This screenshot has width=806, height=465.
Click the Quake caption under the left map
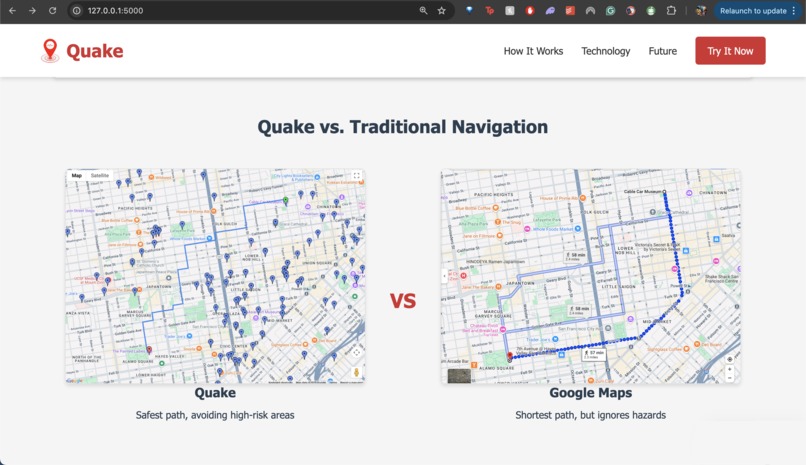pos(215,393)
